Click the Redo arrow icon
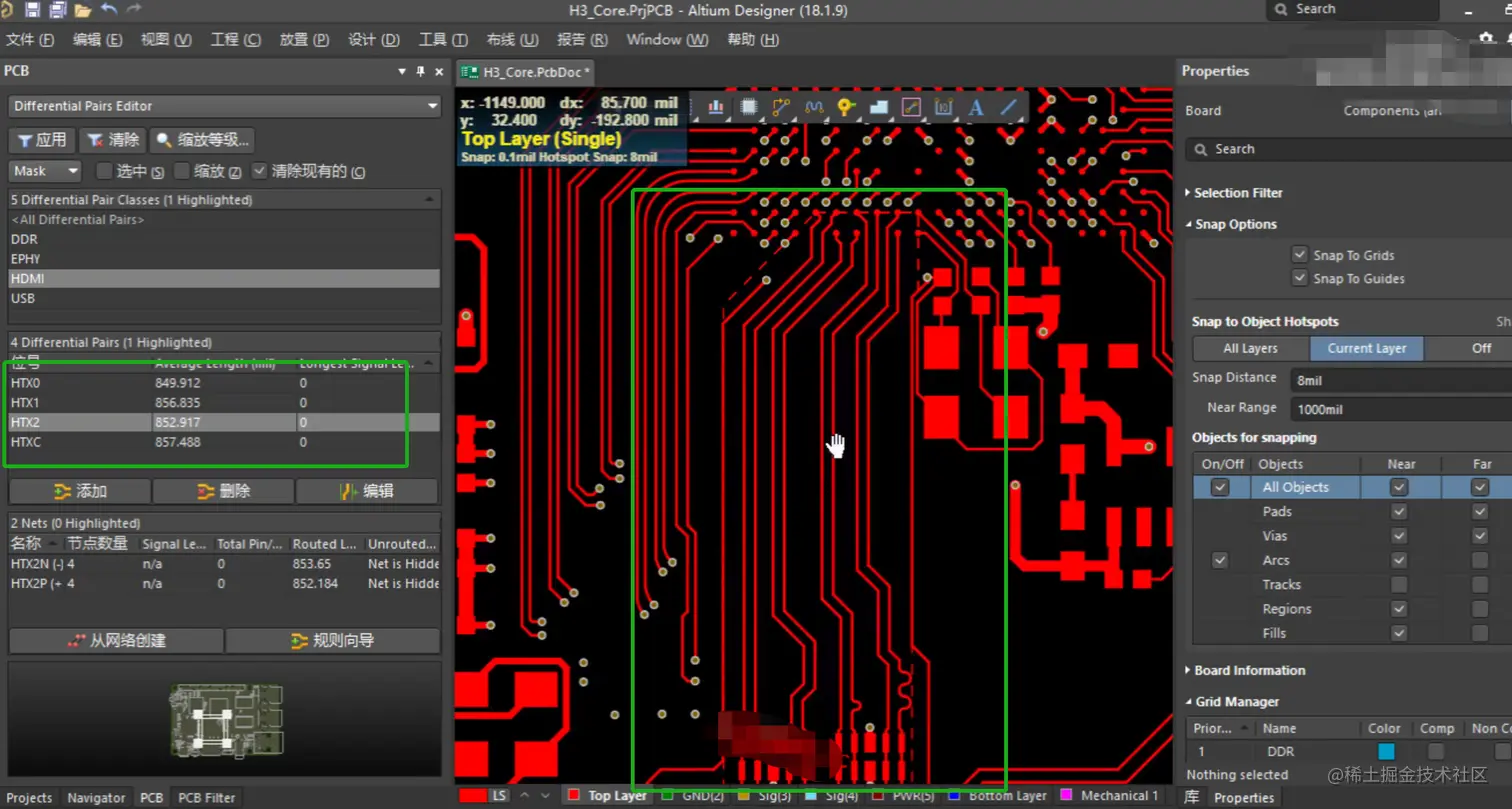 pos(134,10)
